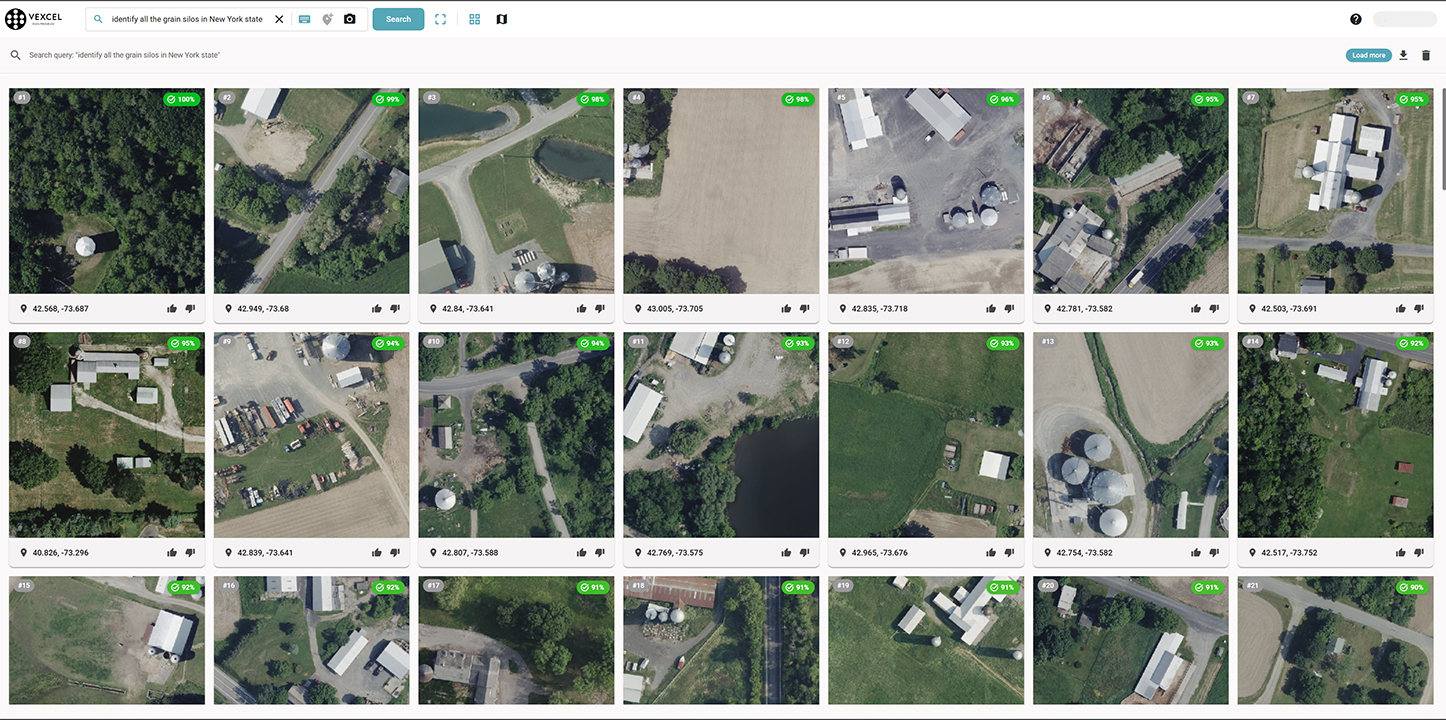Thumbs up the result at 40.826, -73.296

172,552
